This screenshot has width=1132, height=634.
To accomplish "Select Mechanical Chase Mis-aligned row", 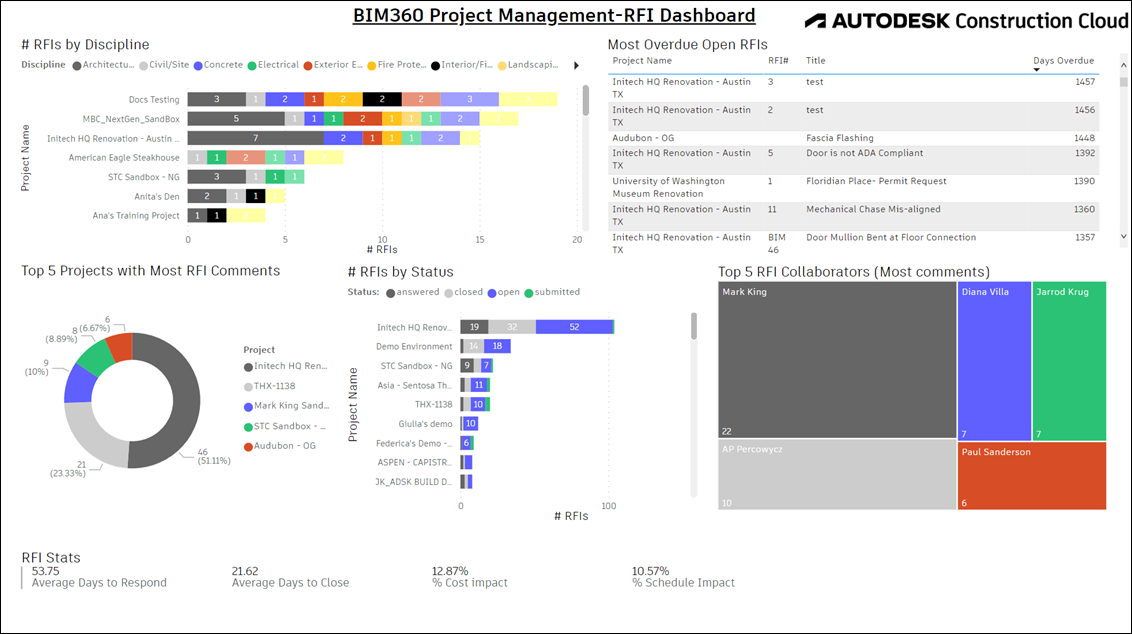I will click(x=853, y=216).
